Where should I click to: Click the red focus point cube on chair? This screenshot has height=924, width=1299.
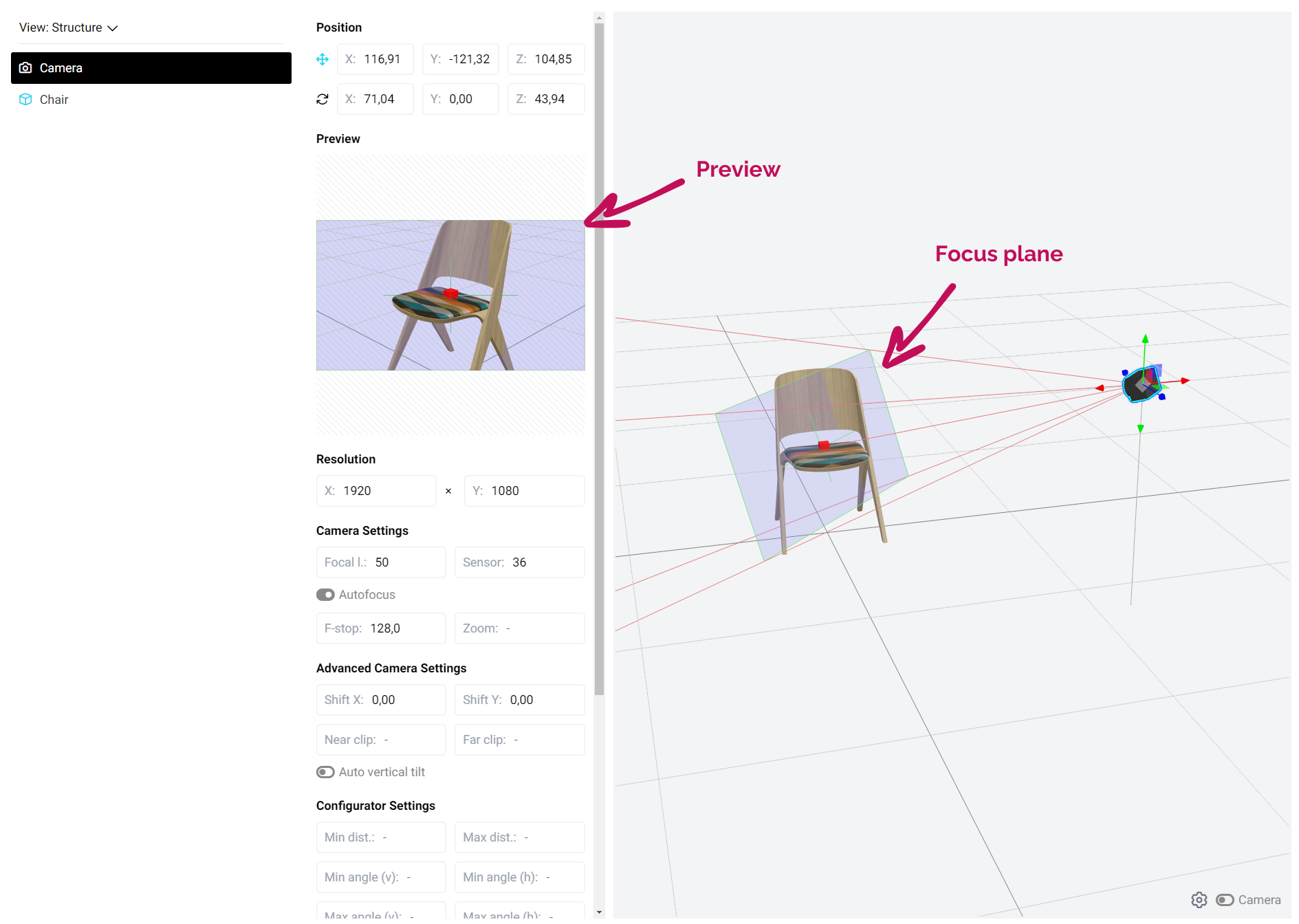pyautogui.click(x=824, y=445)
